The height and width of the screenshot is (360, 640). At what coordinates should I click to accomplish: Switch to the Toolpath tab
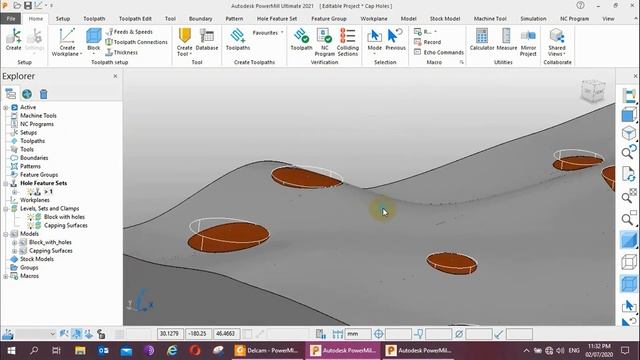click(x=94, y=19)
